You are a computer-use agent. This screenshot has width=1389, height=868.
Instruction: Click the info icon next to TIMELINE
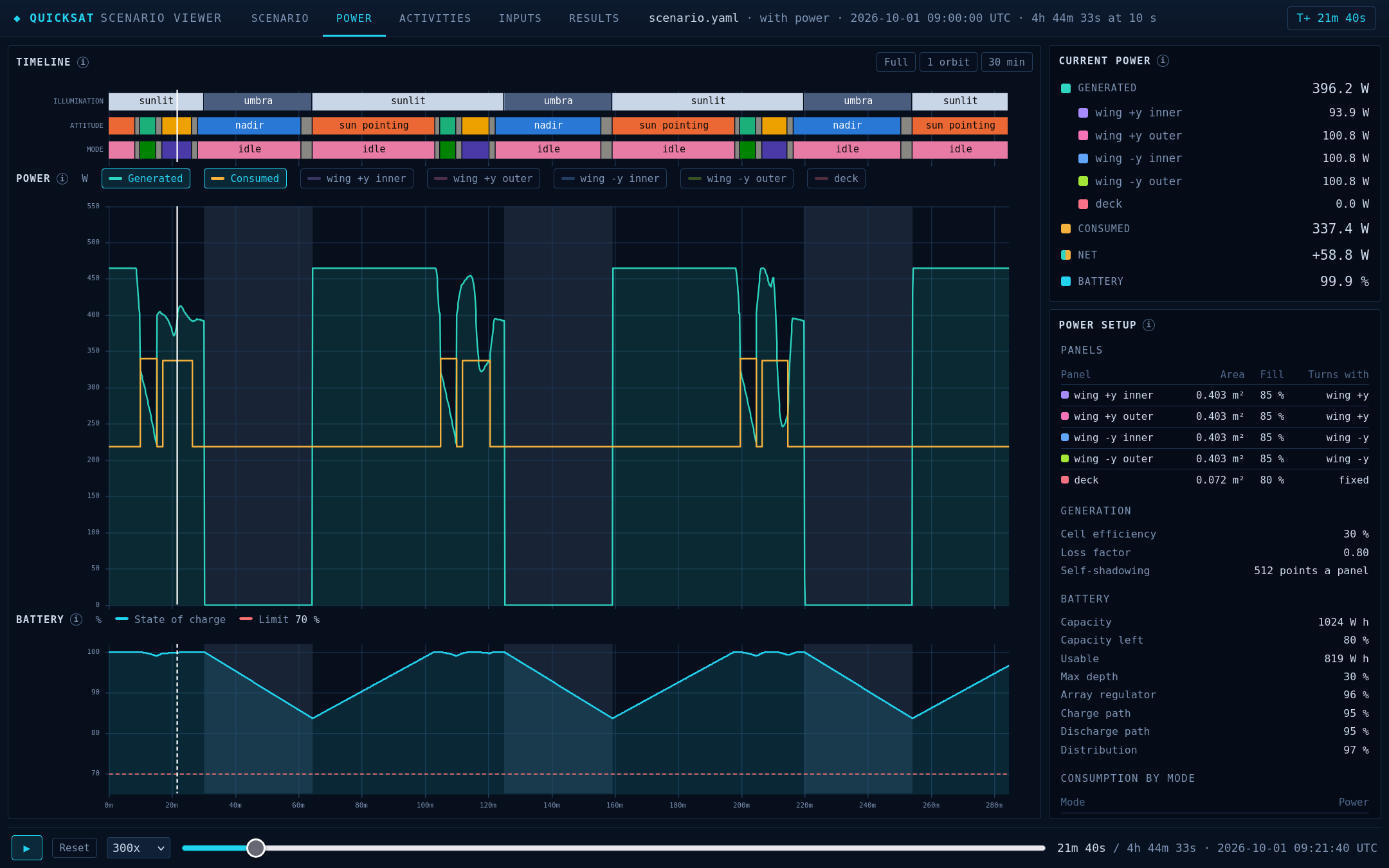click(83, 62)
